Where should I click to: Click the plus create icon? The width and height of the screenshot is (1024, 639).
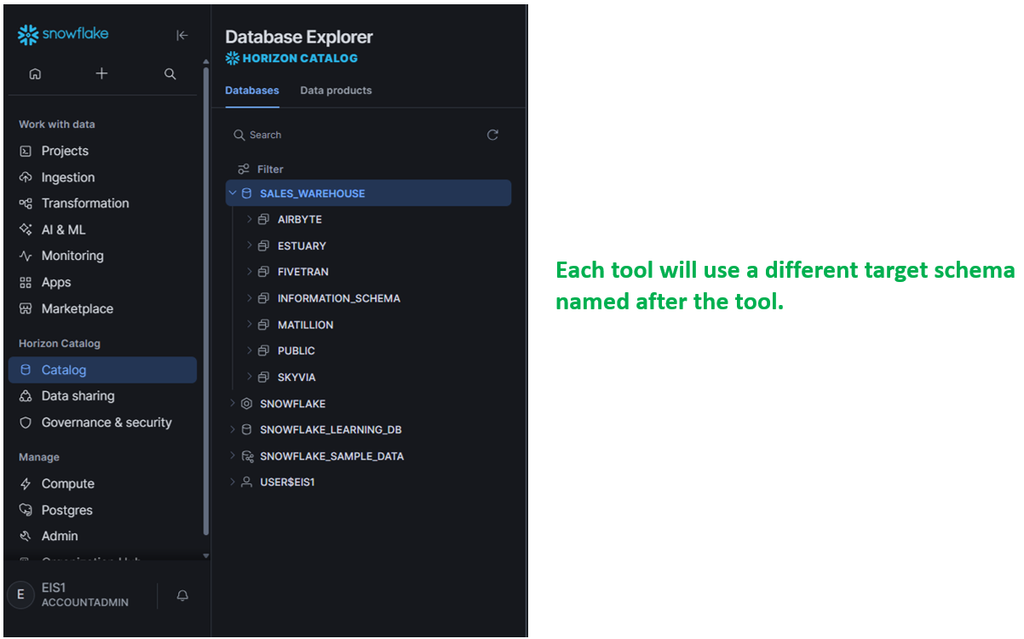pyautogui.click(x=101, y=73)
